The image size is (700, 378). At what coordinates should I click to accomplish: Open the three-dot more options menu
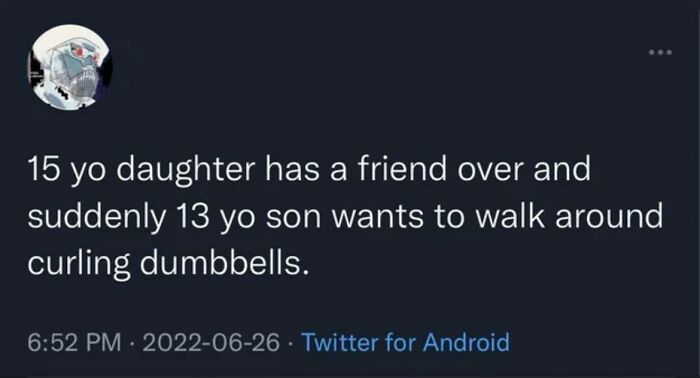pyautogui.click(x=660, y=53)
